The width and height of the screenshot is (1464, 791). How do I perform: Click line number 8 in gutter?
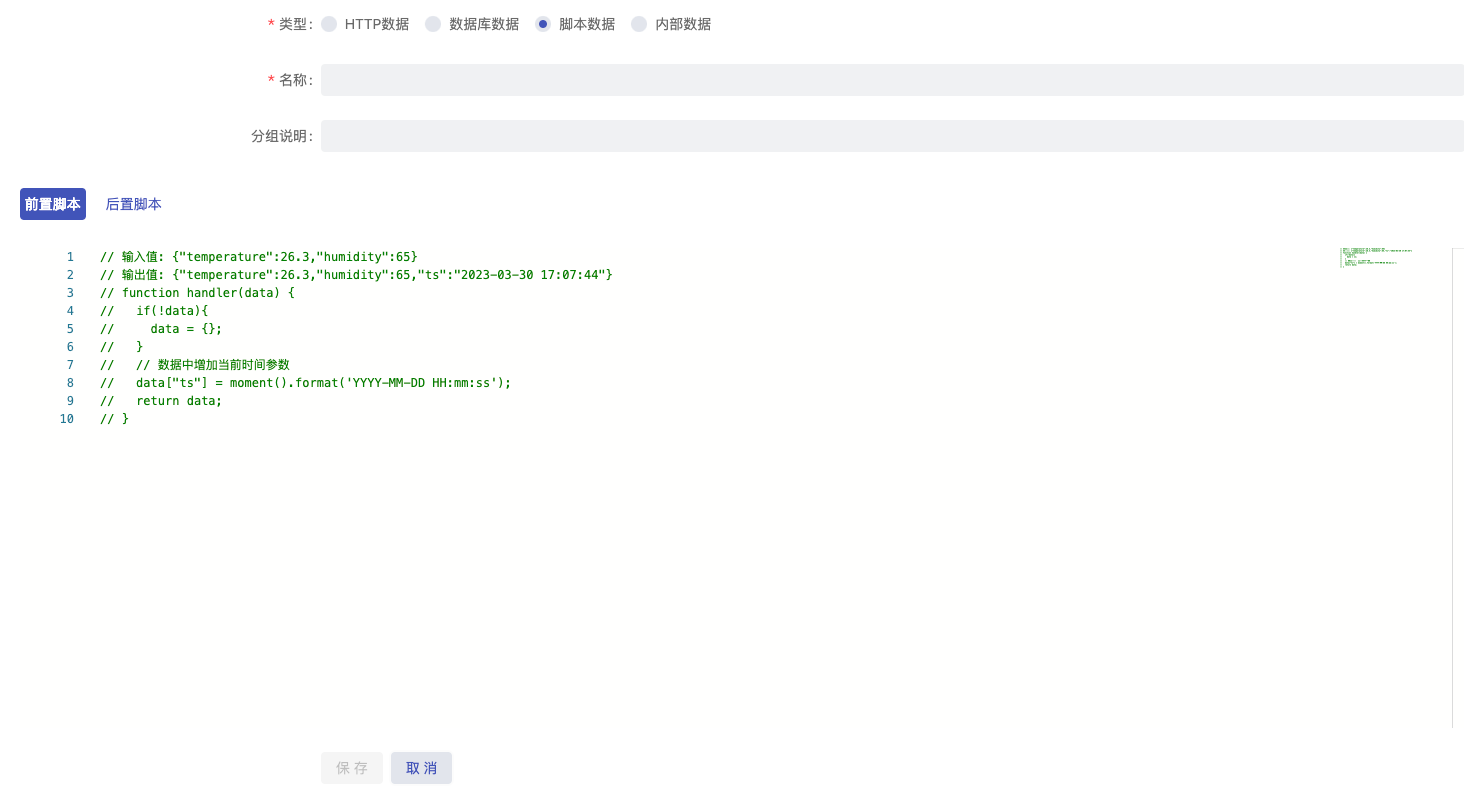(70, 383)
